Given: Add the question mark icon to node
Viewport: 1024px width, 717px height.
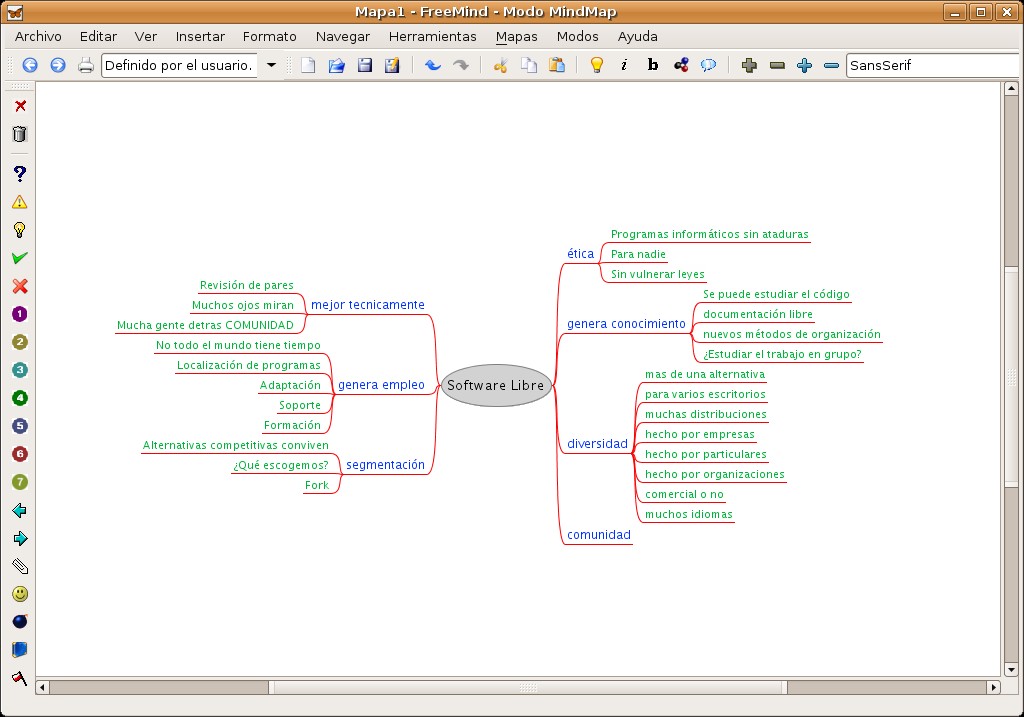Looking at the screenshot, I should click(x=20, y=174).
